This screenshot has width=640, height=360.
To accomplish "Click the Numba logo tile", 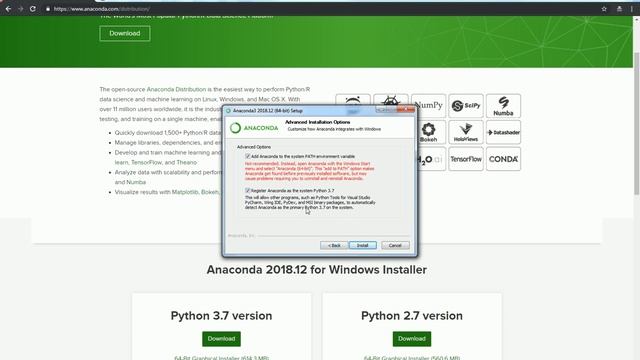I will point(503,106).
